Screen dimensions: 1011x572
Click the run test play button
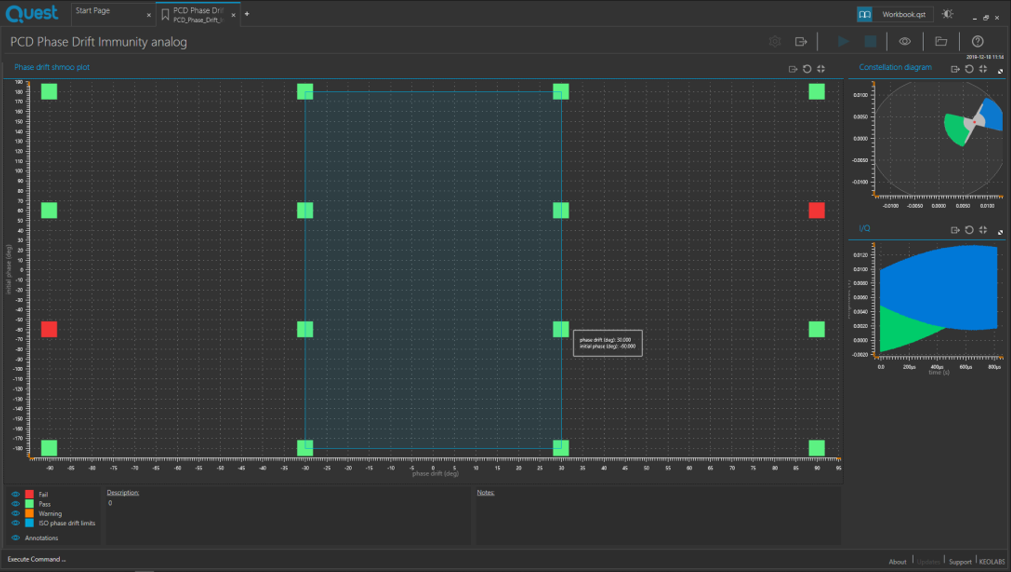843,42
